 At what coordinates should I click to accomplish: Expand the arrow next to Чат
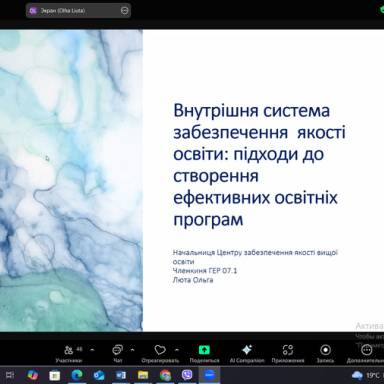(x=132, y=350)
